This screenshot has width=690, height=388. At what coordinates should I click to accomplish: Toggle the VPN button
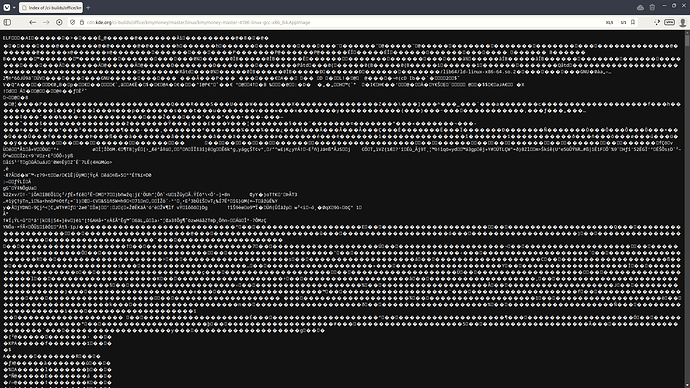[x=669, y=22]
